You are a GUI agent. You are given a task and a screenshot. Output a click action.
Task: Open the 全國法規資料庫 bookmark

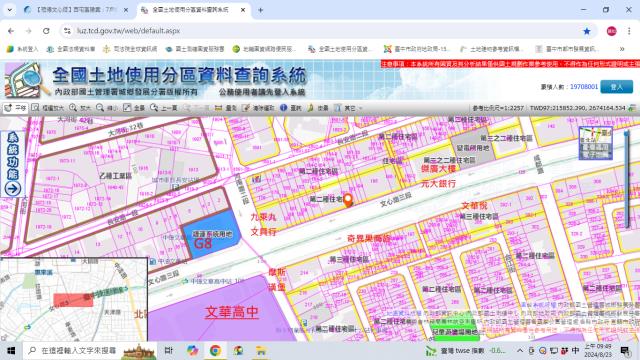(x=71, y=49)
